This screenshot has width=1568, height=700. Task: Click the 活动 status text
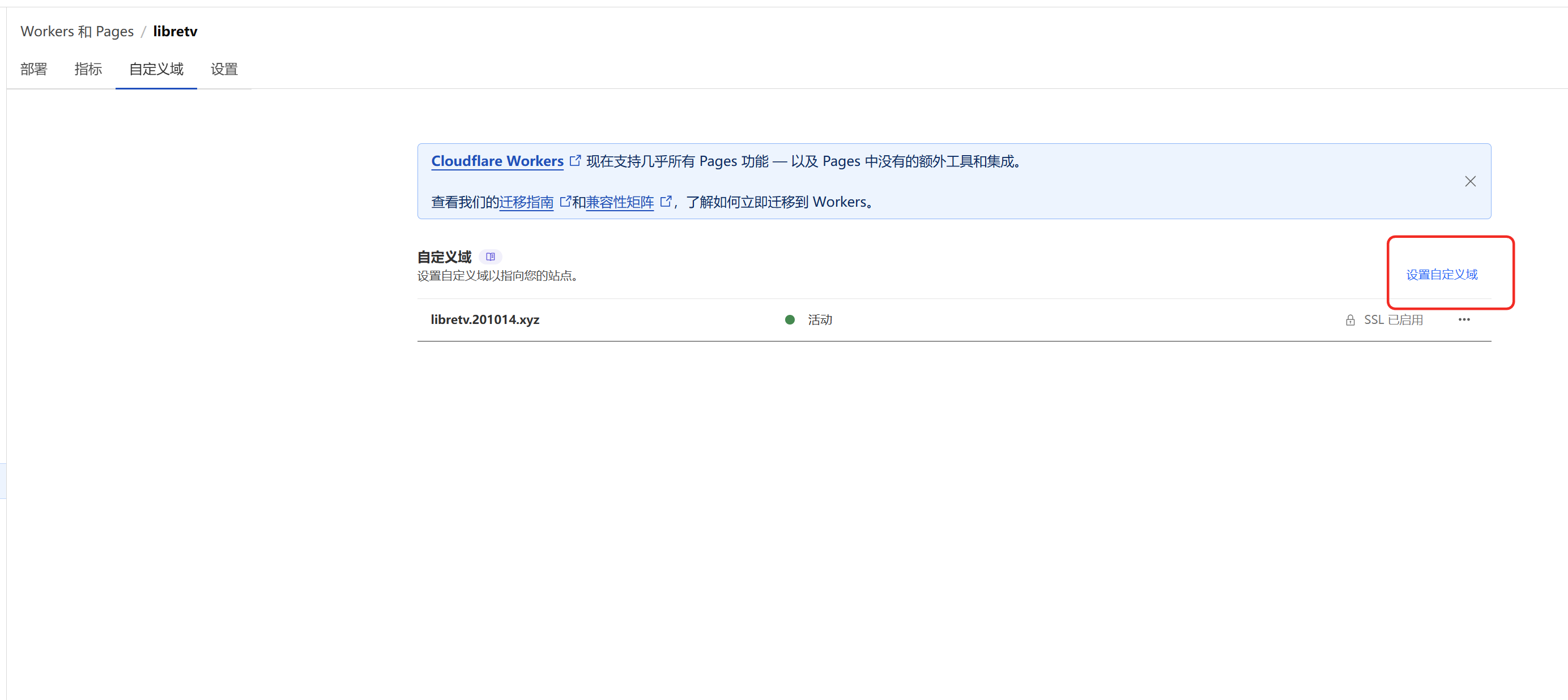coord(820,319)
